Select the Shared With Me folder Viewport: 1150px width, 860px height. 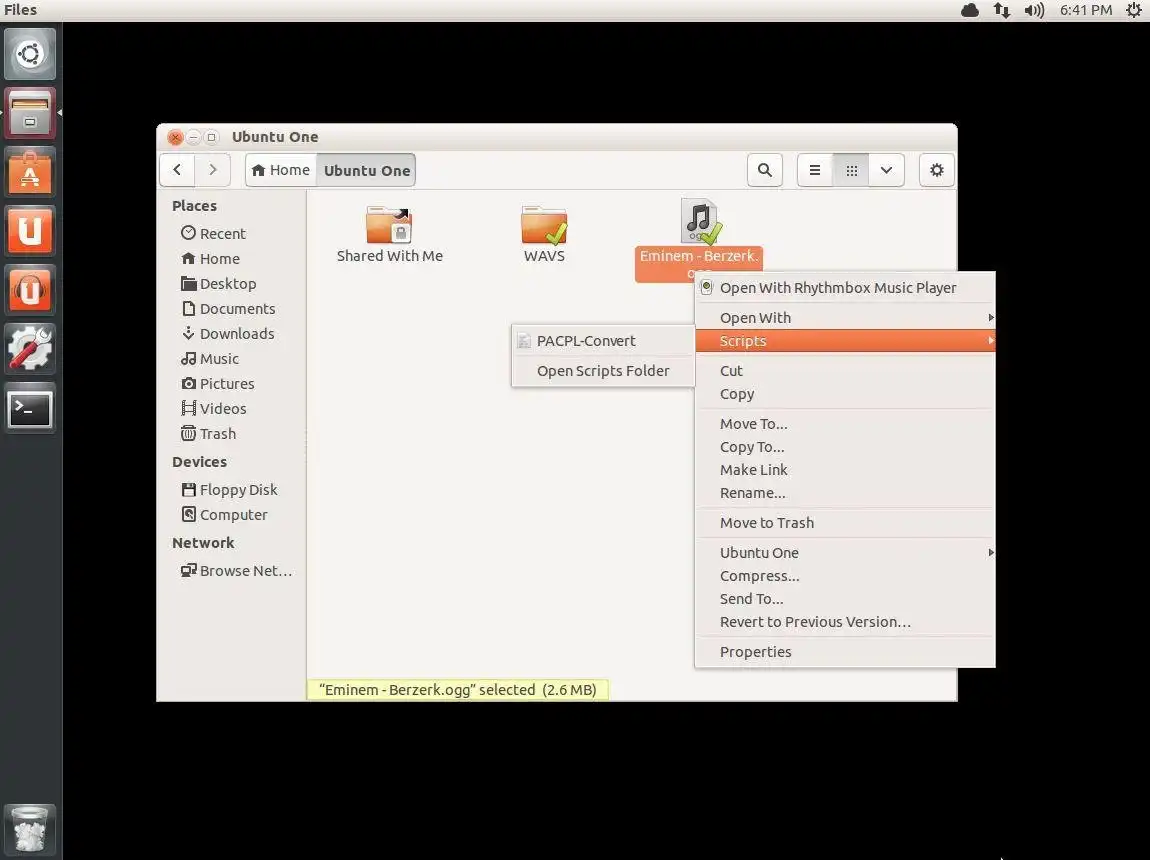pos(389,235)
